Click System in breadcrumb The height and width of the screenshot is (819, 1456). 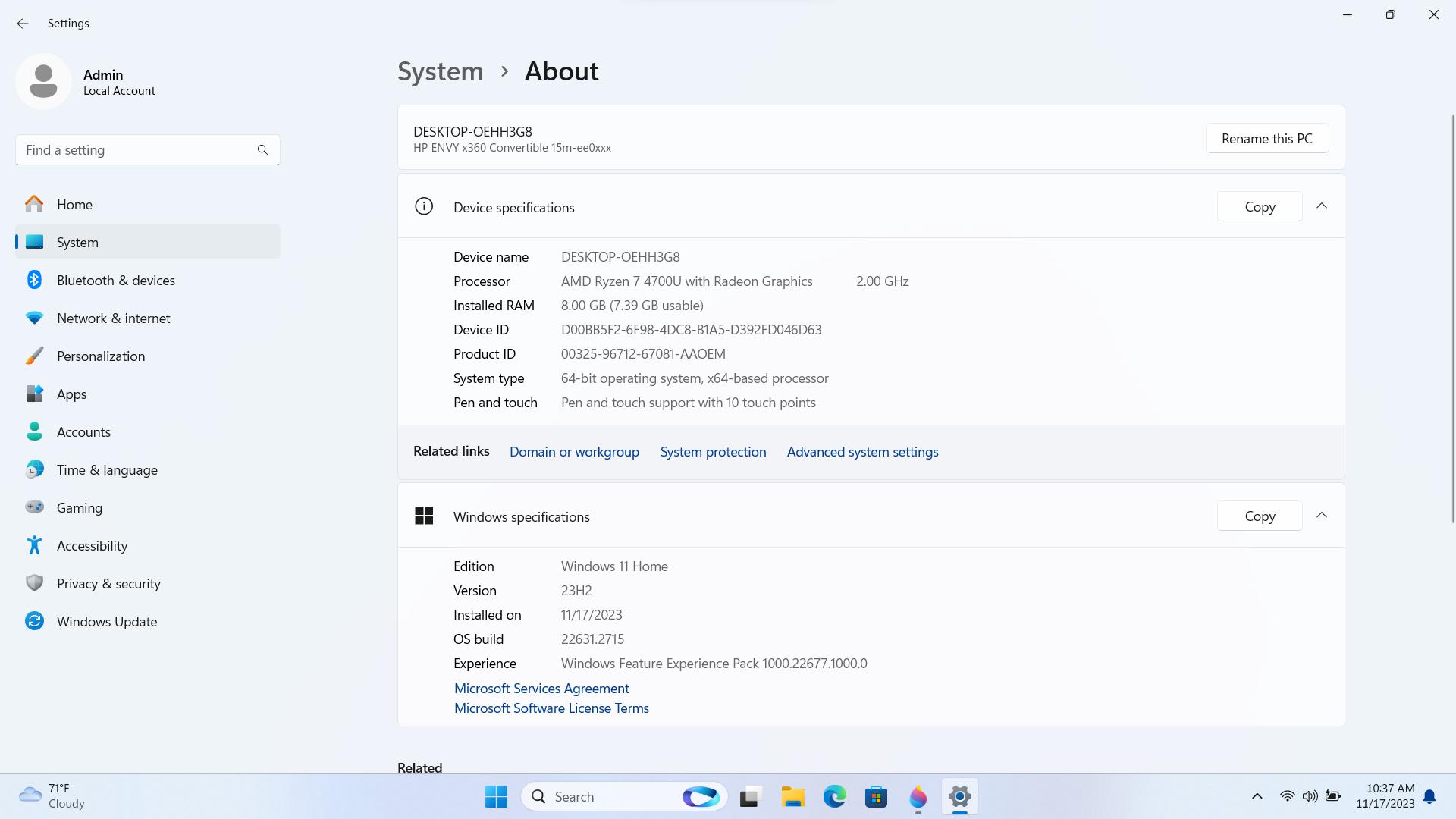point(441,71)
